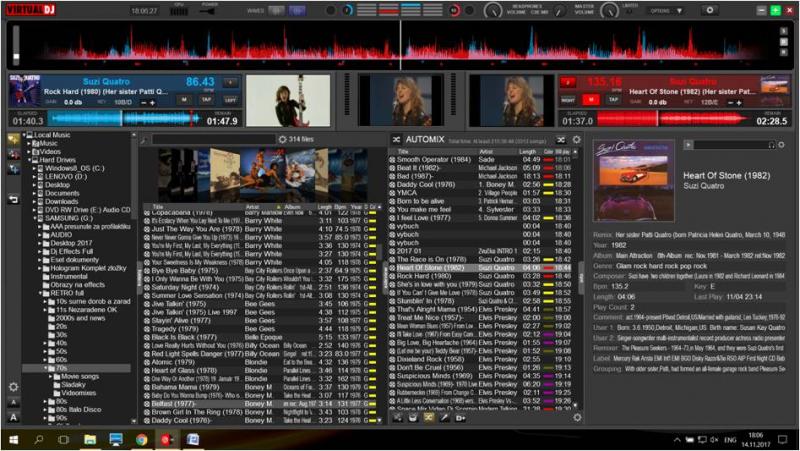Collapse the Hard Drives tree node
Screen dimensions: 800x451
(x=29, y=160)
